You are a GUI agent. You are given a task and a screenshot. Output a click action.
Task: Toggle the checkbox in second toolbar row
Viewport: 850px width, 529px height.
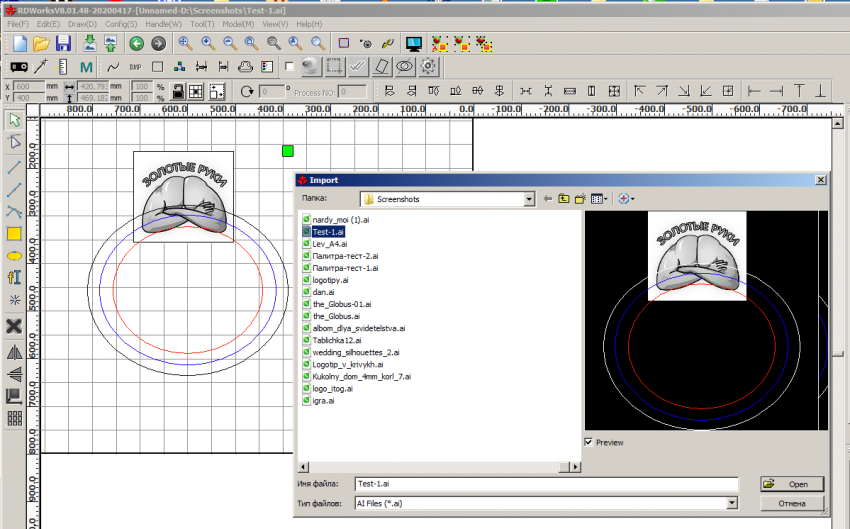coord(289,67)
